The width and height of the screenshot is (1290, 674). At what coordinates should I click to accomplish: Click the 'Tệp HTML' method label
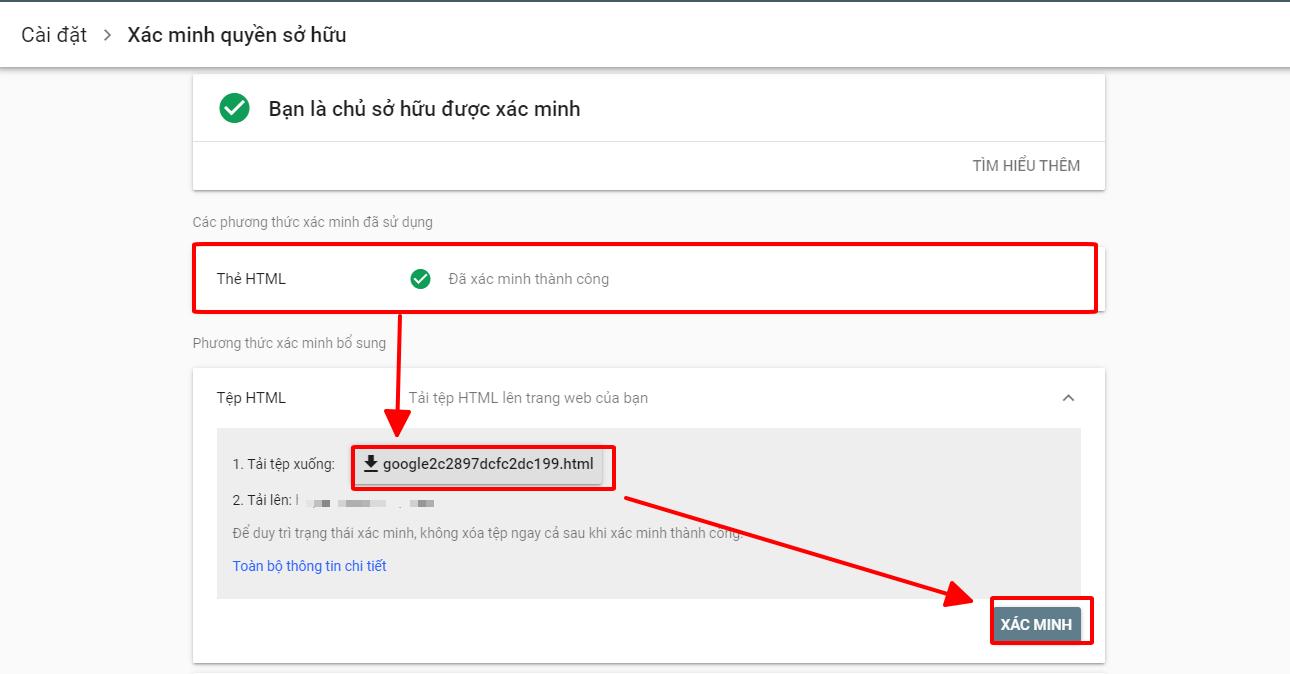pos(251,398)
